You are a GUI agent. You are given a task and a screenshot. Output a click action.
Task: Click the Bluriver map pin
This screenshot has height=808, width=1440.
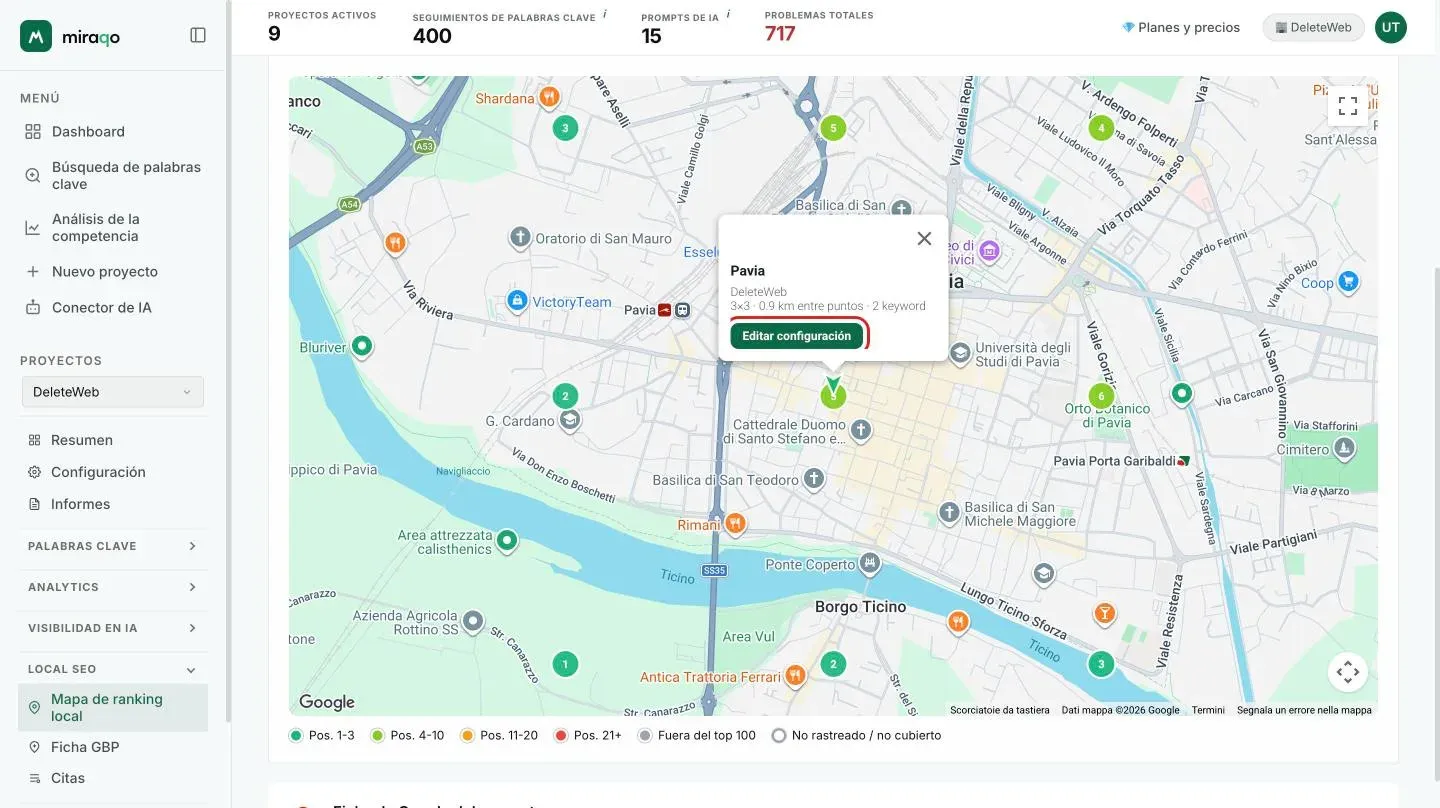[x=362, y=346]
